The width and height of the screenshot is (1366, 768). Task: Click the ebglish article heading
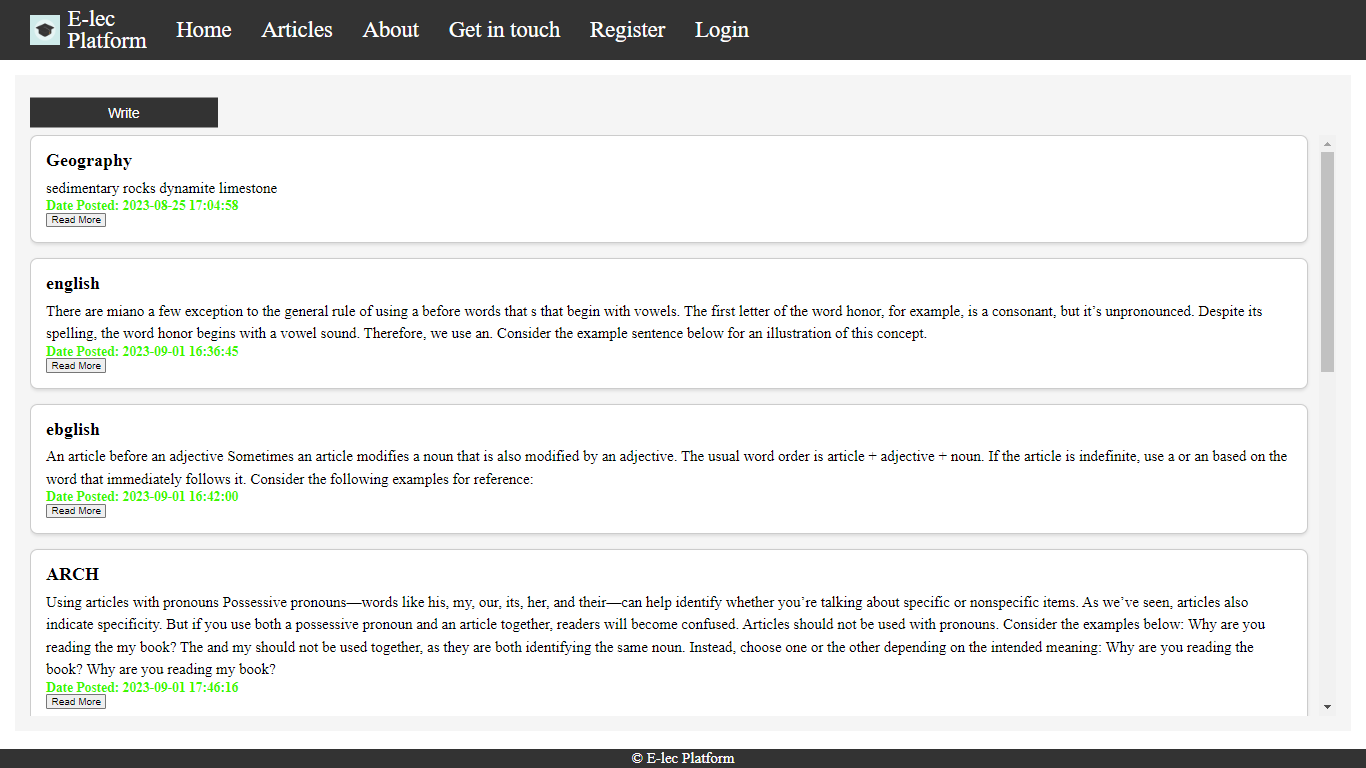pos(73,430)
